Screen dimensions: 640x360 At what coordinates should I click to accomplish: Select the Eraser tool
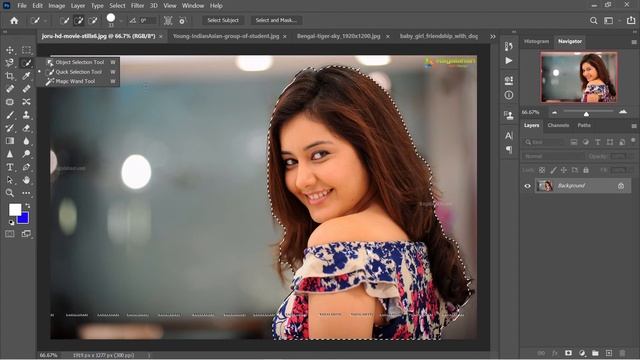(x=27, y=128)
